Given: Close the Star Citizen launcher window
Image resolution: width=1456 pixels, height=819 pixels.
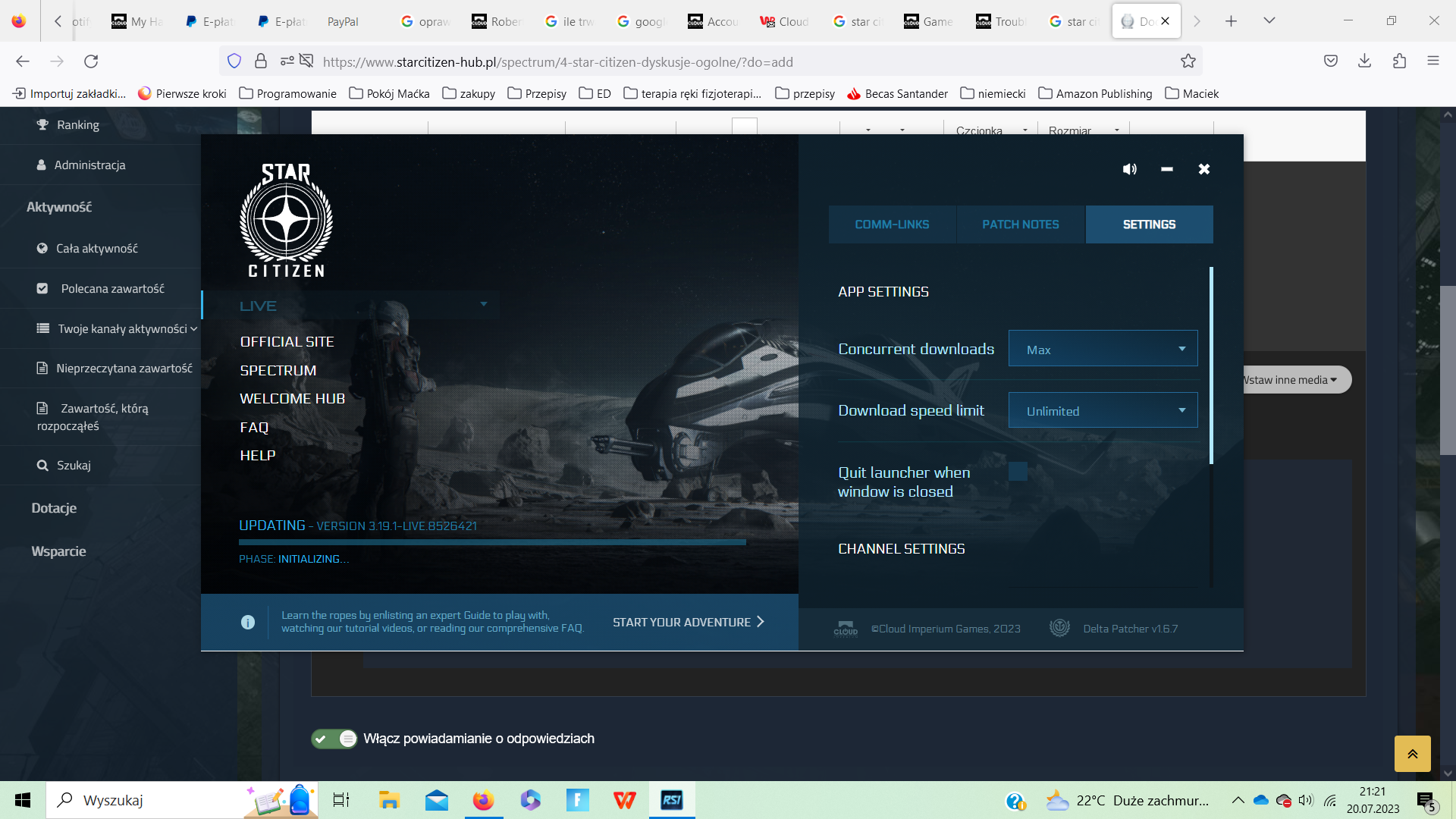Looking at the screenshot, I should click(1204, 169).
